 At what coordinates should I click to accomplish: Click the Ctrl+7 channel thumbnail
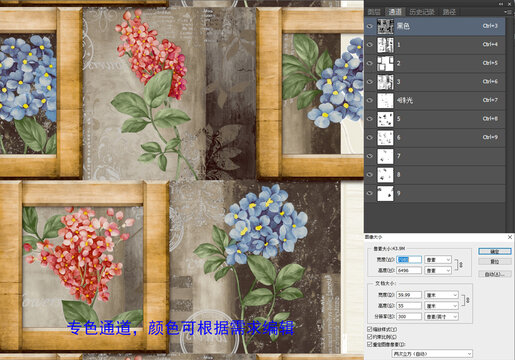[x=385, y=100]
